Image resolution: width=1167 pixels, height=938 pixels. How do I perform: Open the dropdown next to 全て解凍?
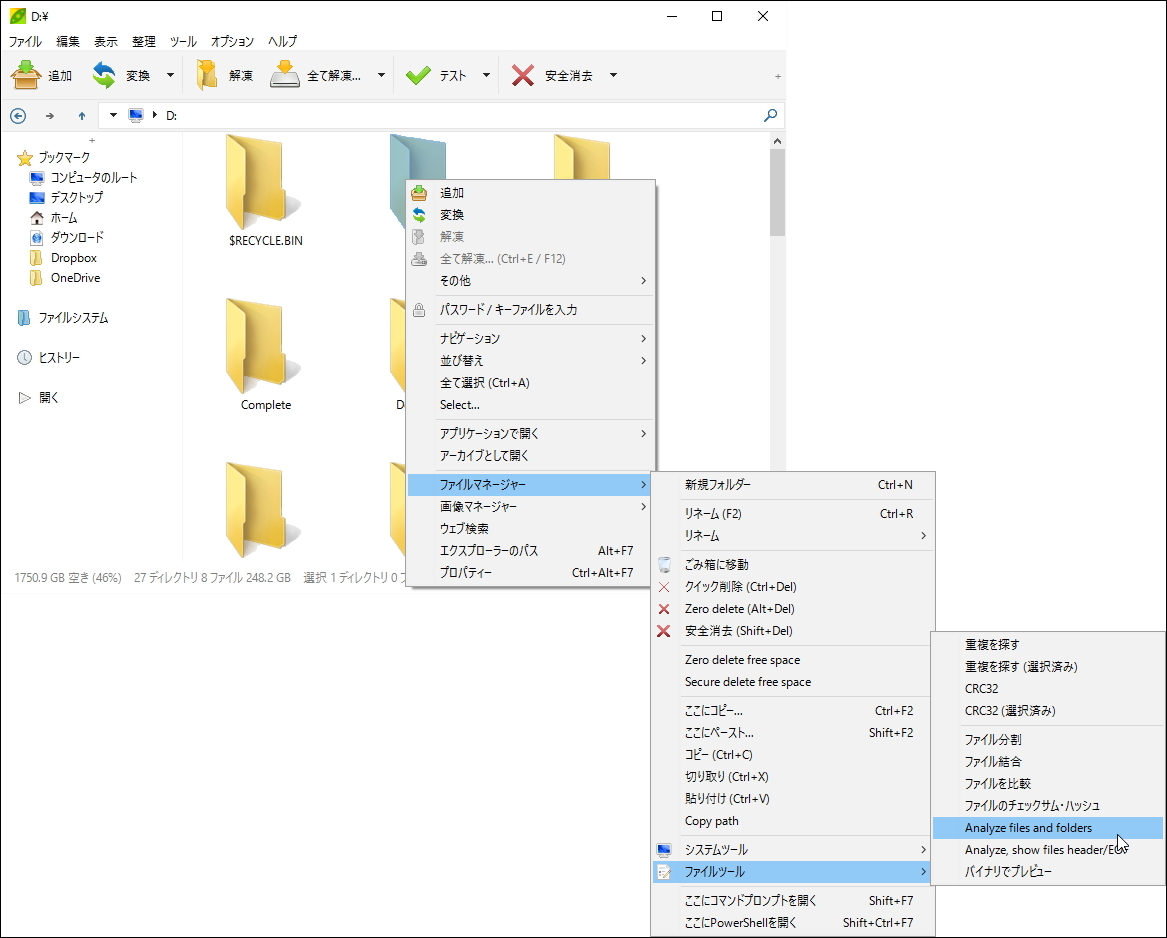[379, 74]
